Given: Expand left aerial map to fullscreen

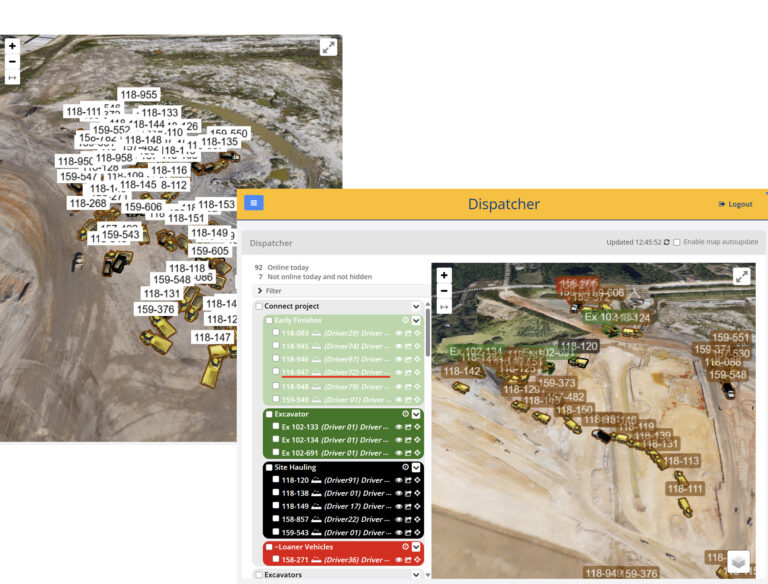Looking at the screenshot, I should point(329,47).
